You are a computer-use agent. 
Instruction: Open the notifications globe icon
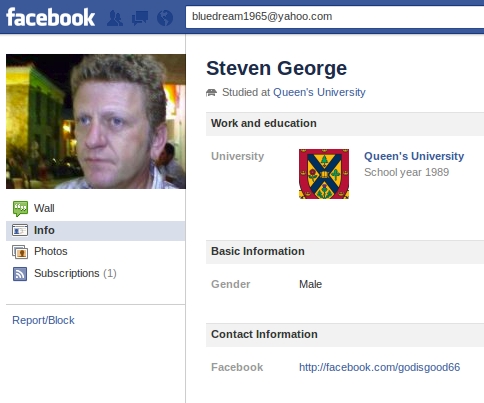[x=165, y=18]
